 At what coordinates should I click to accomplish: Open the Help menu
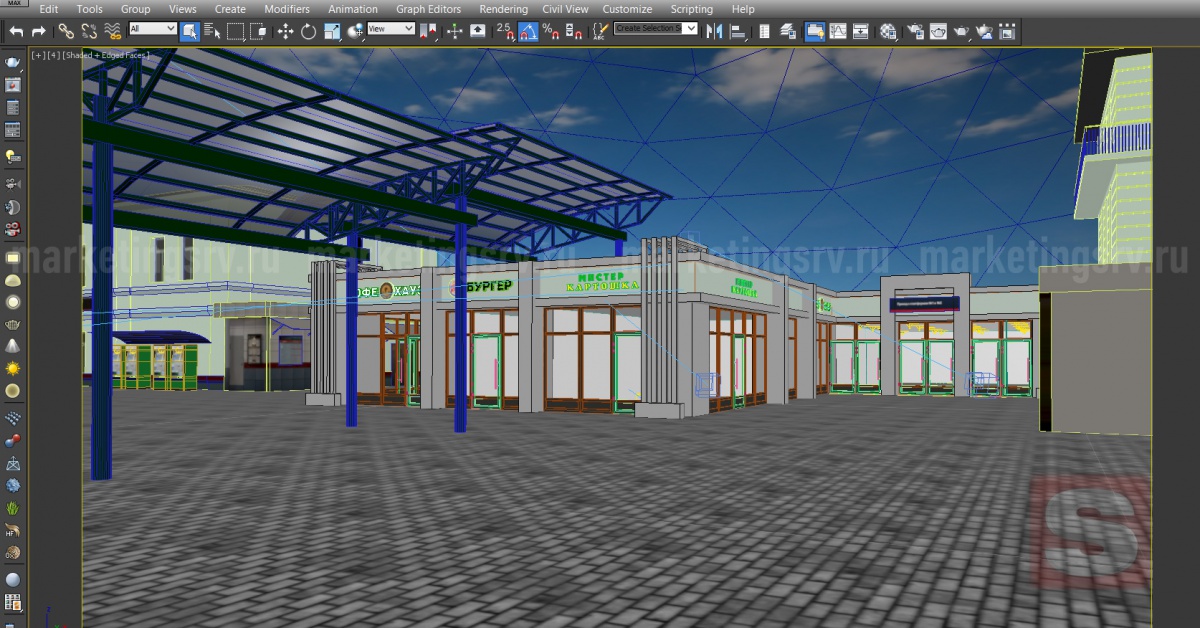(x=743, y=9)
